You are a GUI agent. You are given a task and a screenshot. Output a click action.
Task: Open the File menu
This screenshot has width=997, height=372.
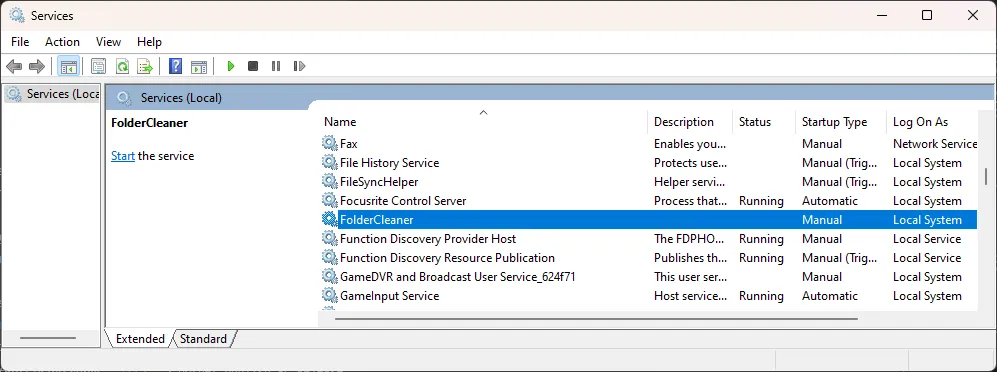(x=20, y=42)
